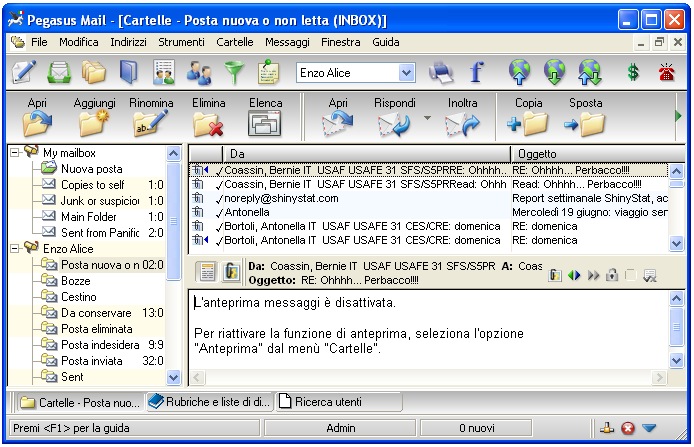Open the noticeboards notepad icon

269,72
